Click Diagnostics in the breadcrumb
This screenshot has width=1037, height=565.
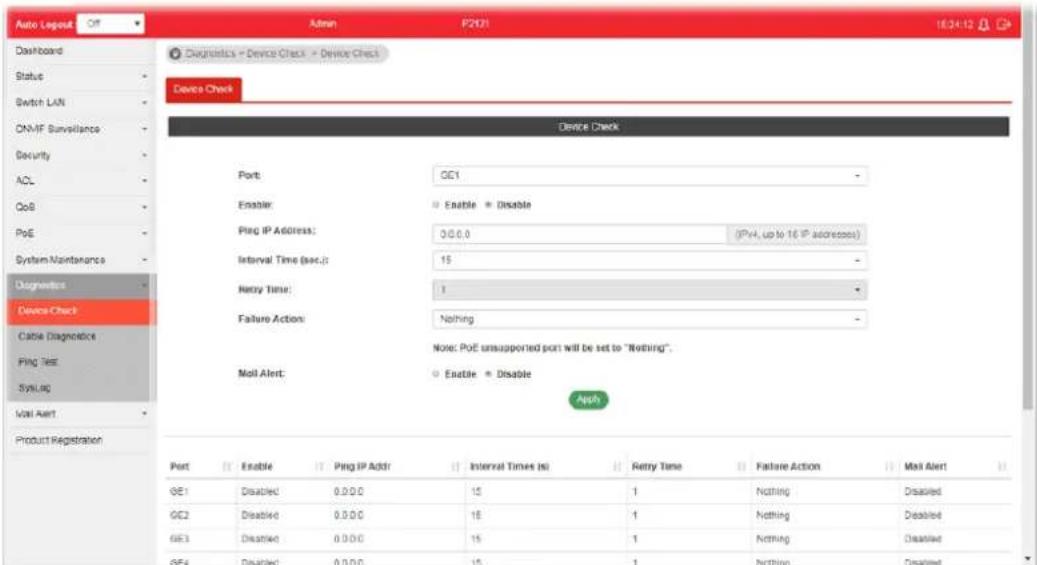pyautogui.click(x=210, y=54)
